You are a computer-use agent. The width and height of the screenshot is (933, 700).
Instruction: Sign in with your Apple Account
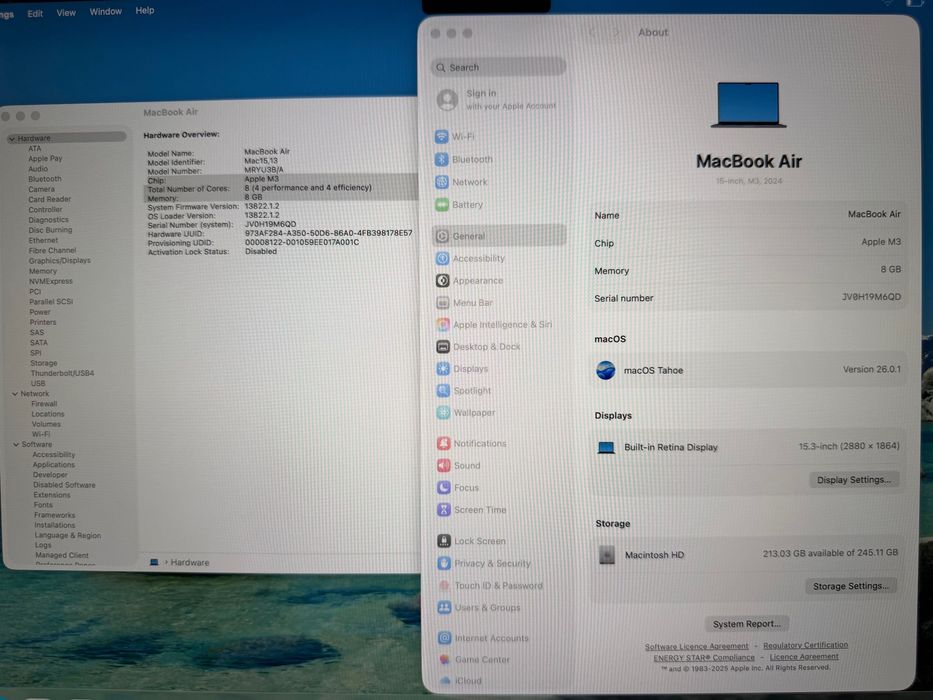coord(497,99)
